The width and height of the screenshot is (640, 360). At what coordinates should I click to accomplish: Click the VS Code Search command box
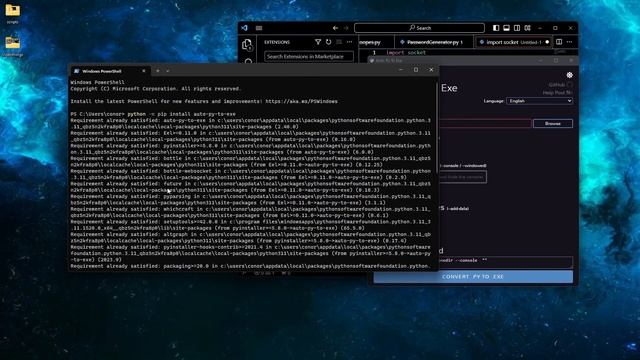click(419, 28)
